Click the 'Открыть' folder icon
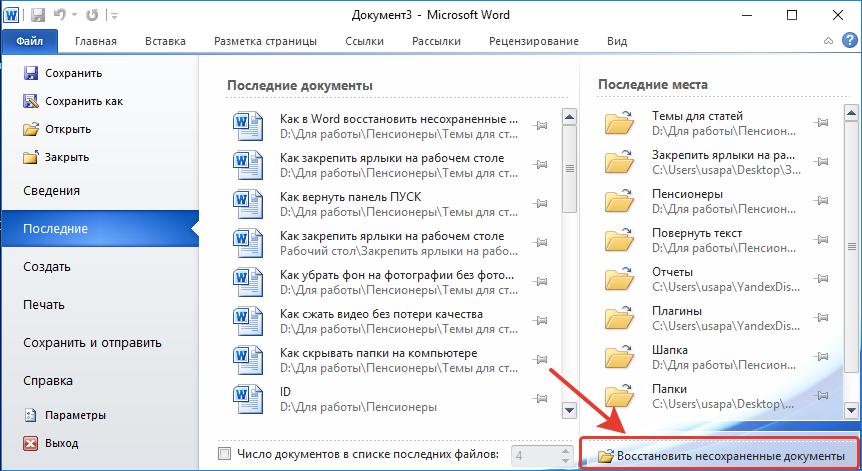Viewport: 862px width, 471px height. point(31,129)
